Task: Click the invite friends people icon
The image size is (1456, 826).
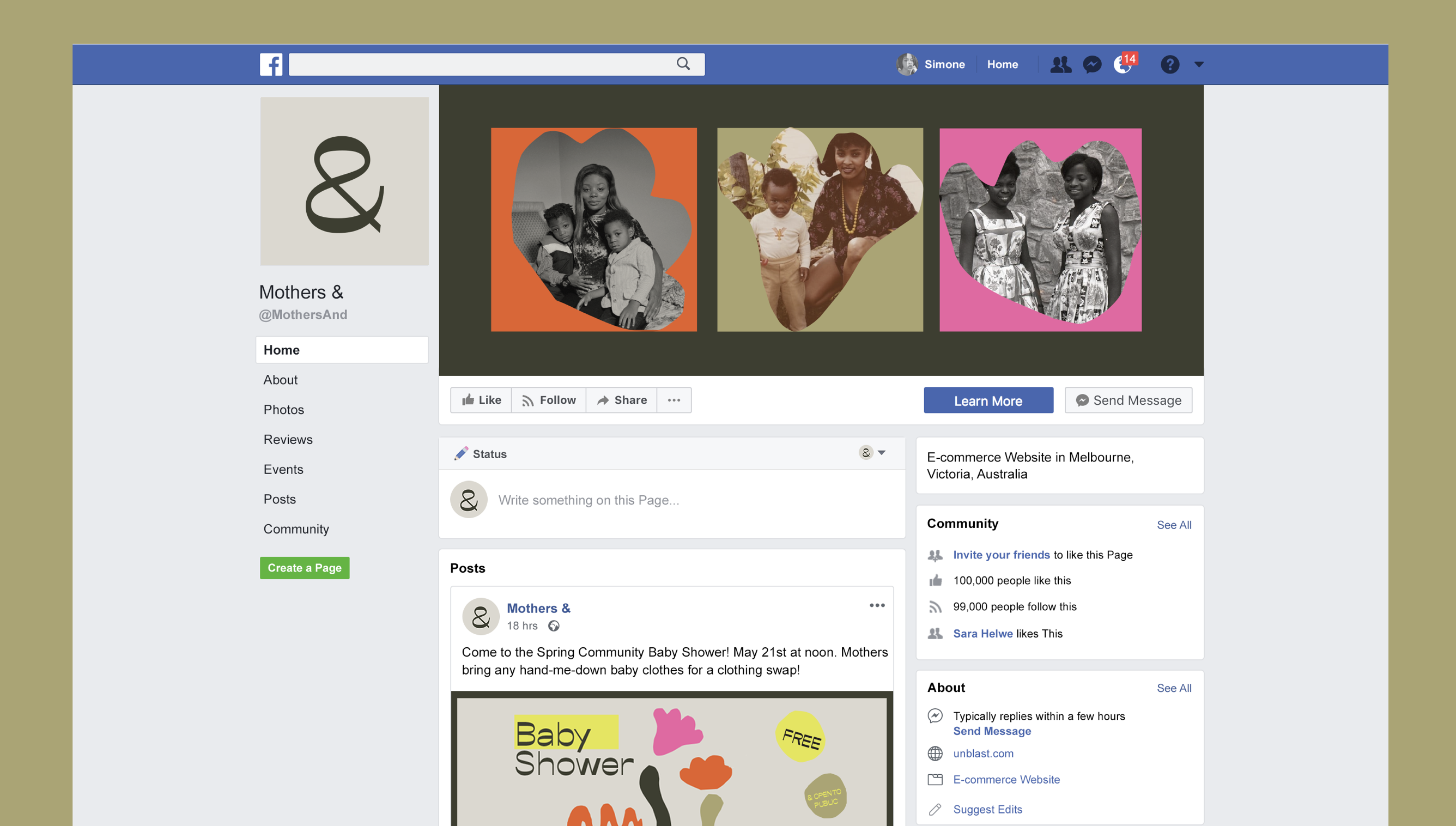Action: pos(935,555)
